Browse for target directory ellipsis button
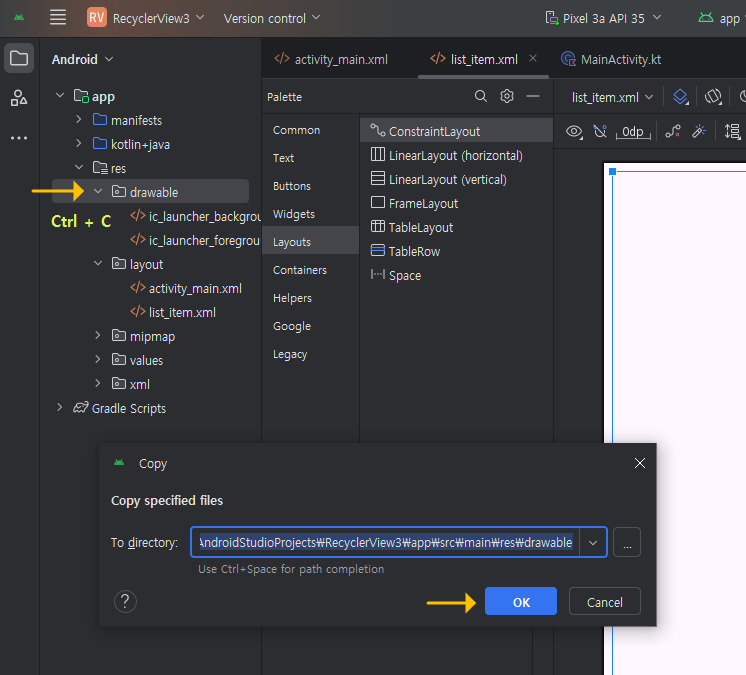The width and height of the screenshot is (746, 675). point(627,542)
